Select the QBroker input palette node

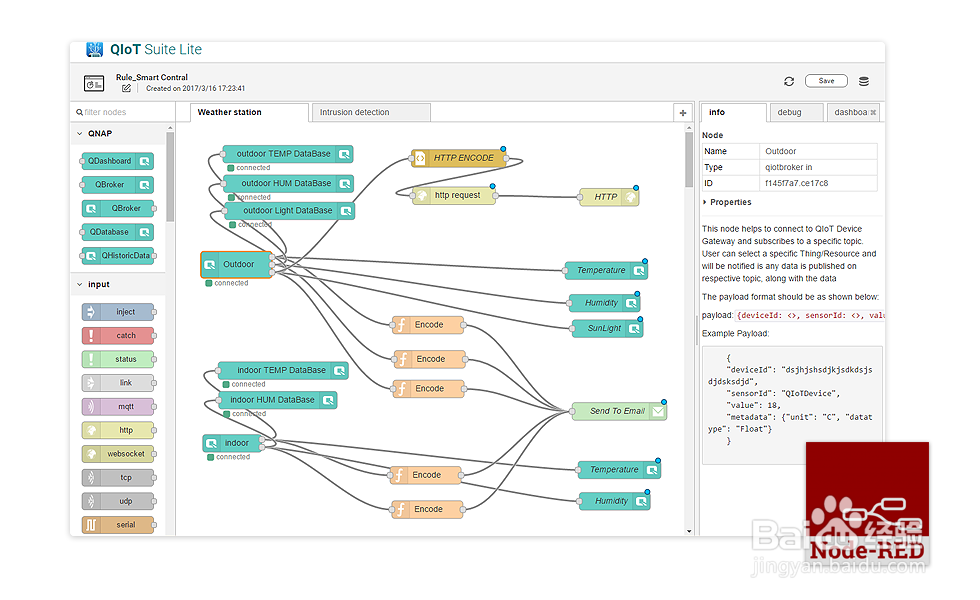[x=118, y=209]
